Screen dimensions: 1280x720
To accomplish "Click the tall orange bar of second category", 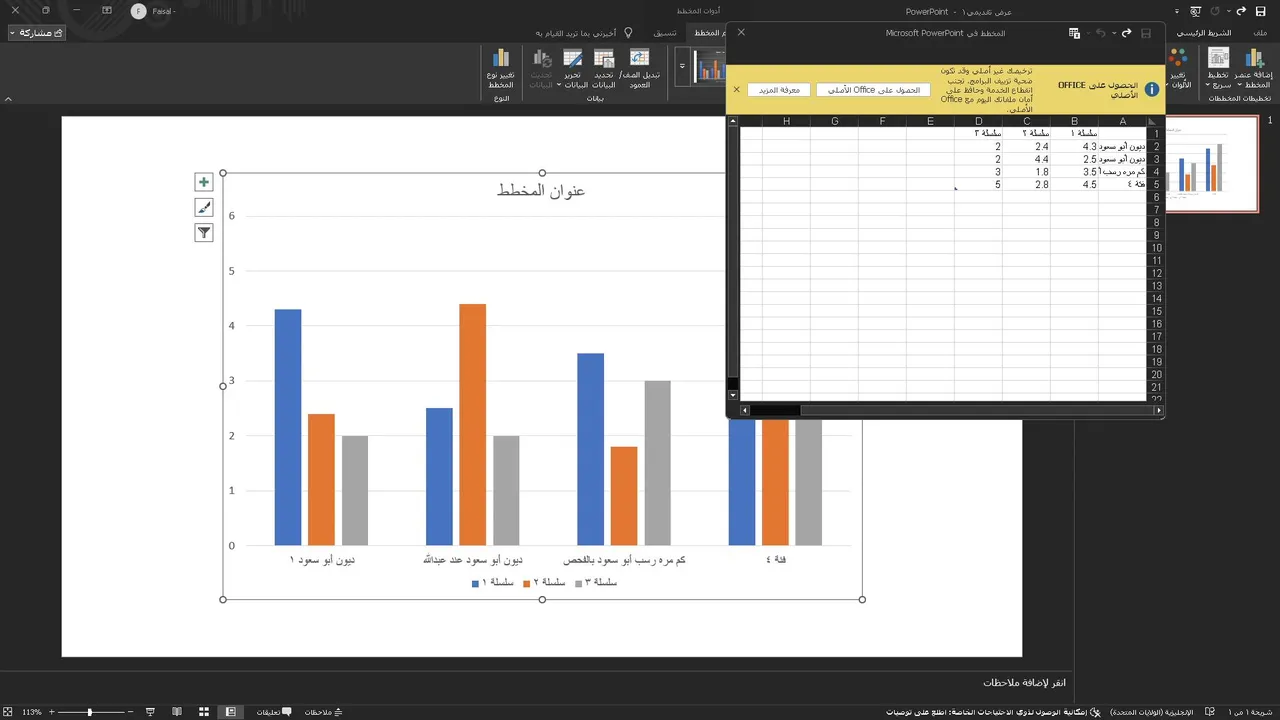I will click(472, 424).
